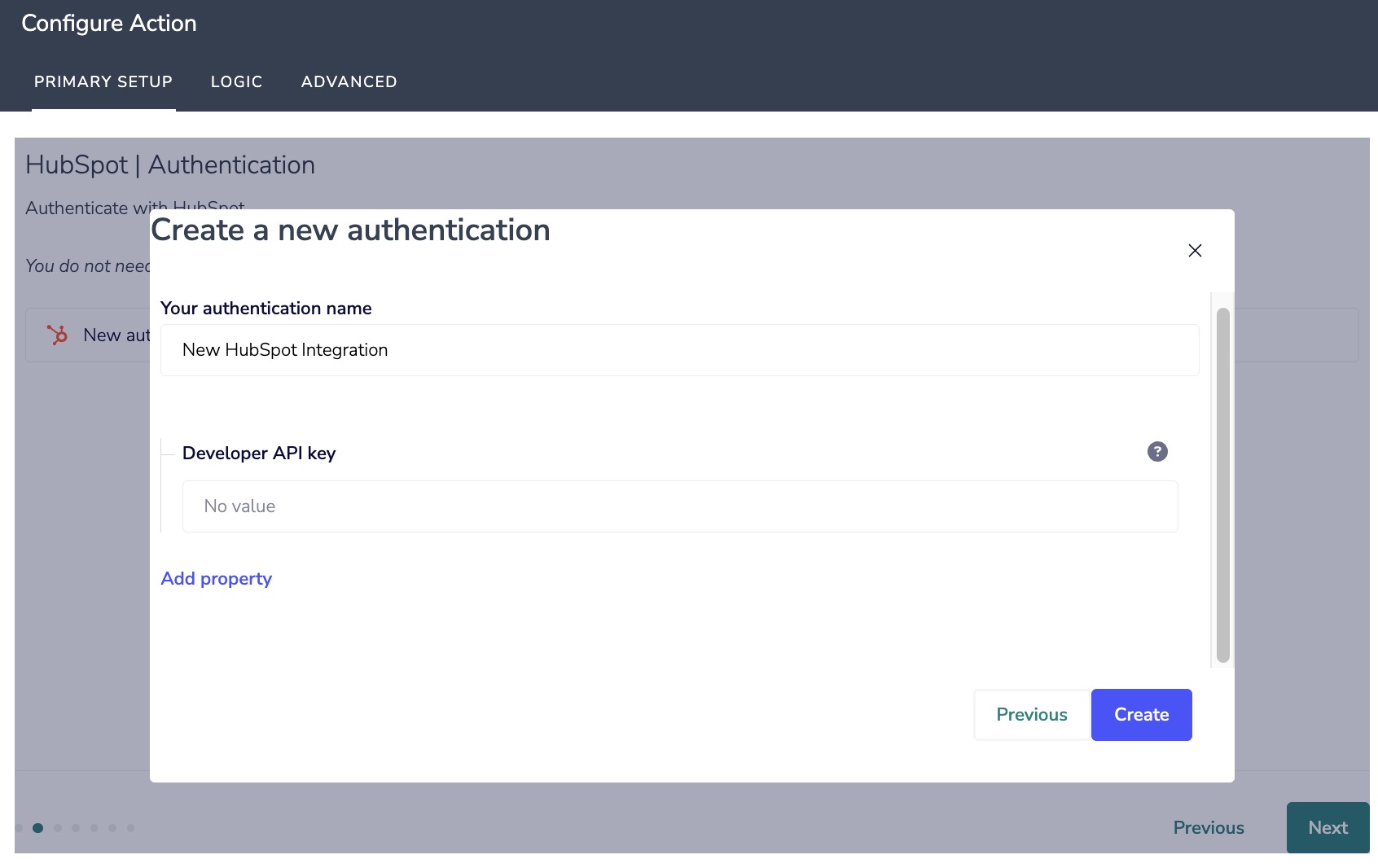Click the 'Developer API key' label
This screenshot has width=1378, height=868.
[x=259, y=454]
